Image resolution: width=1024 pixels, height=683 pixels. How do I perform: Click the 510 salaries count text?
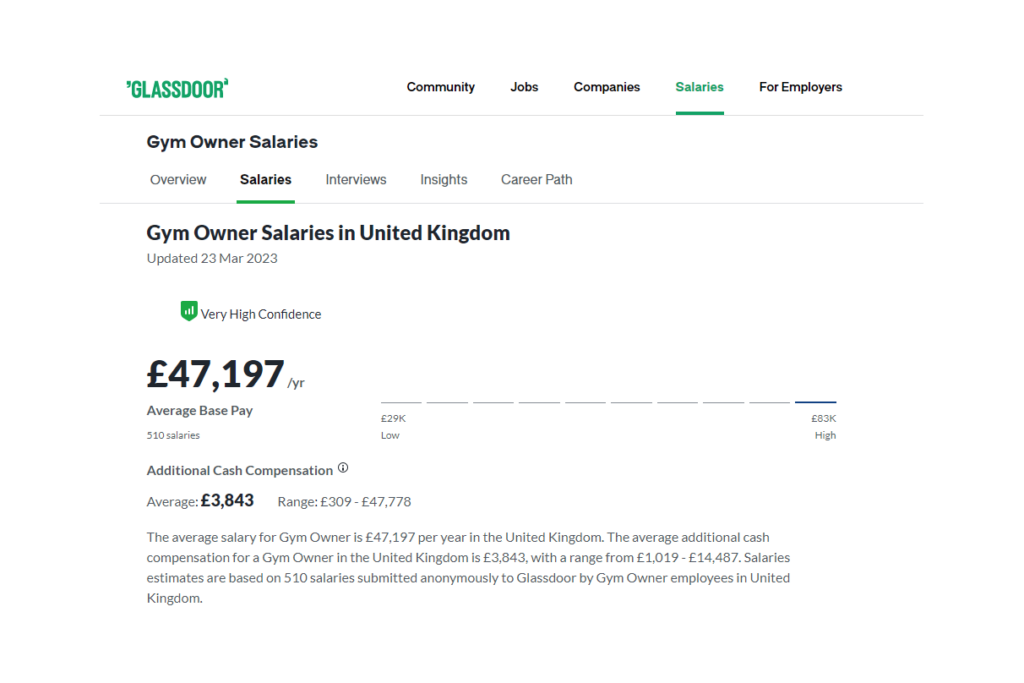coord(173,435)
